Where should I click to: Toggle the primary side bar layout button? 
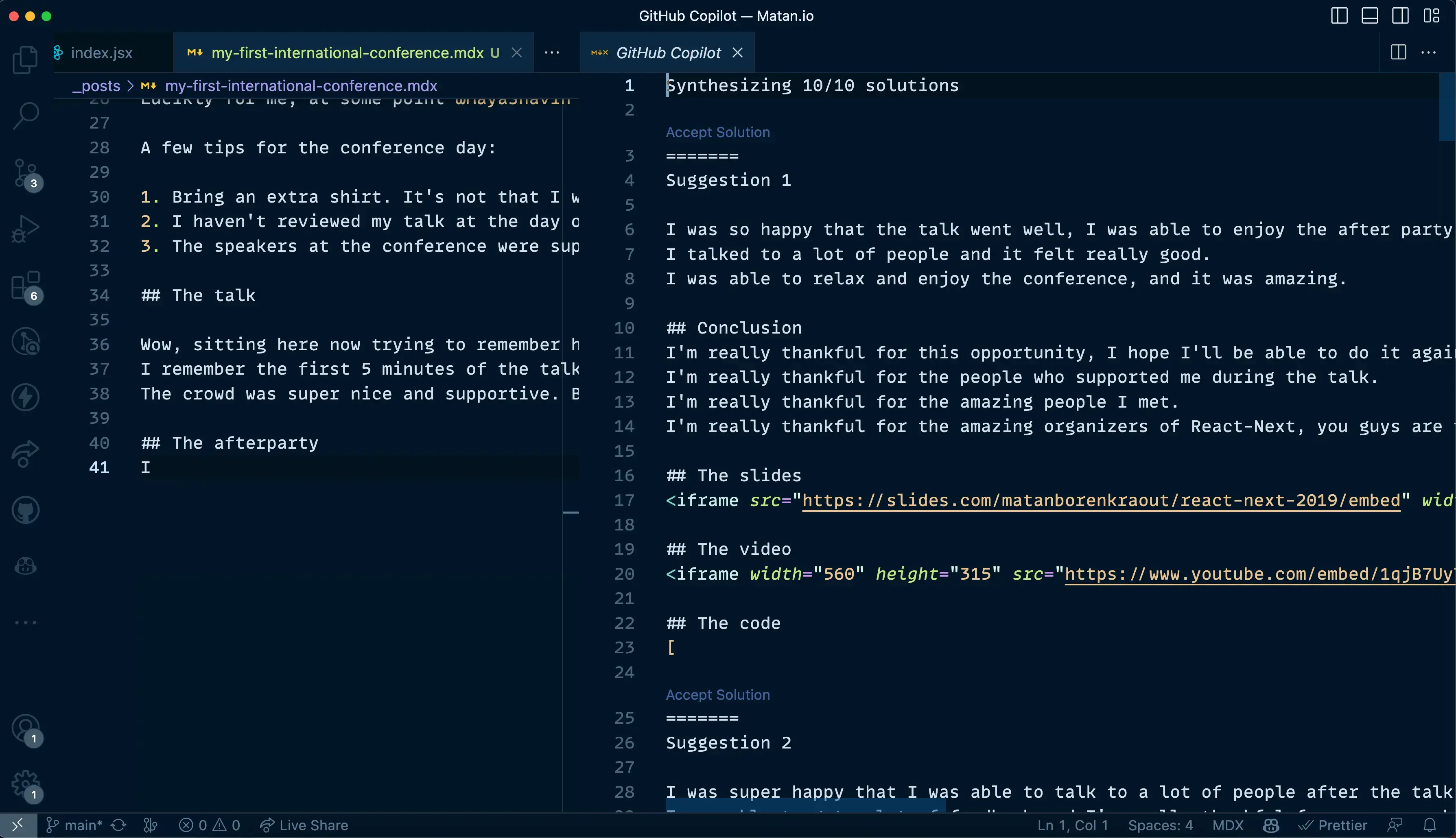pyautogui.click(x=1339, y=15)
